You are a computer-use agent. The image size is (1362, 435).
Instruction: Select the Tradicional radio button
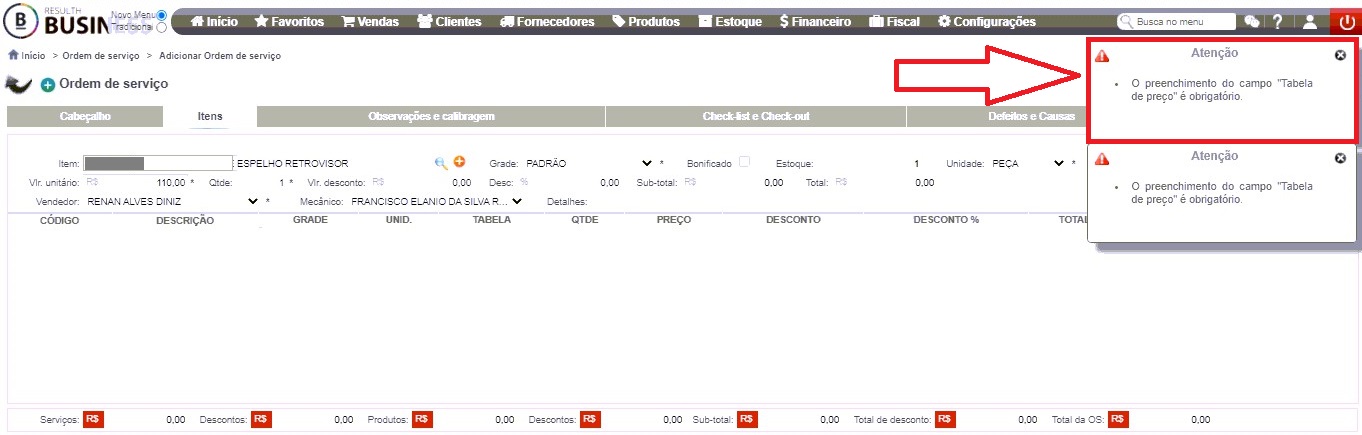[162, 28]
